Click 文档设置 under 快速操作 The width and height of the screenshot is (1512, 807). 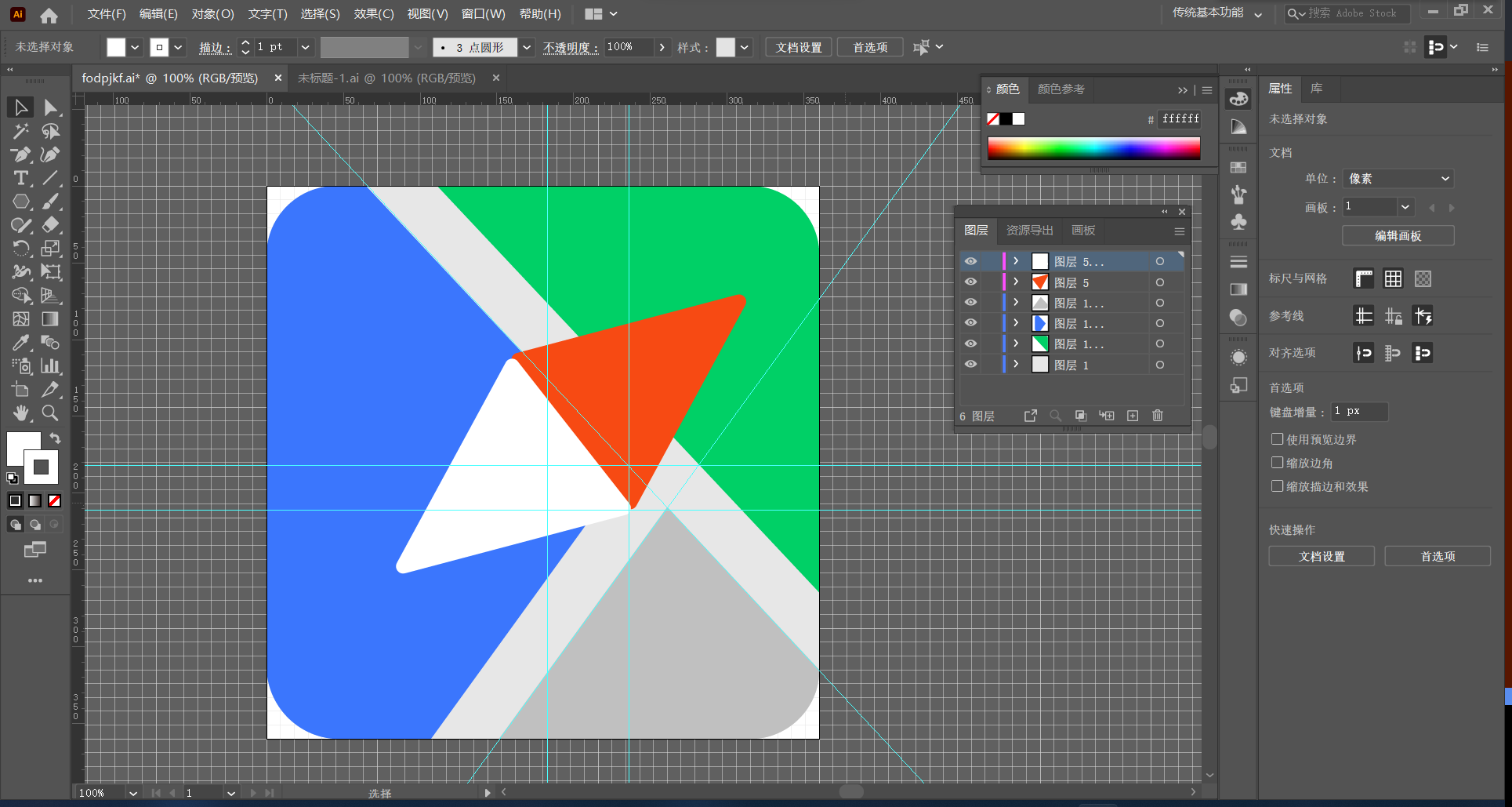click(x=1322, y=556)
